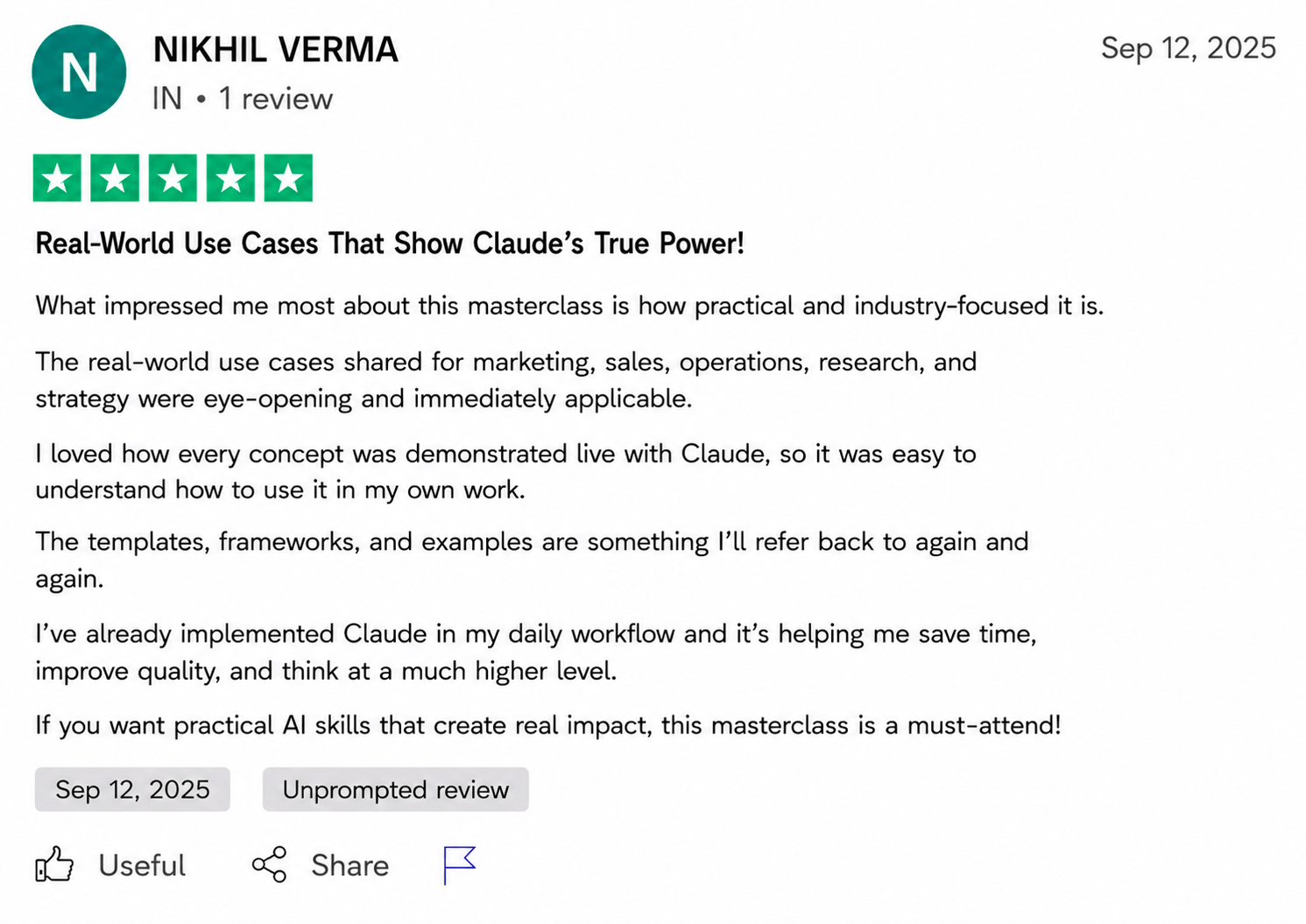Viewport: 1306px width, 924px height.
Task: Click the fourth green rating star
Action: coord(230,179)
